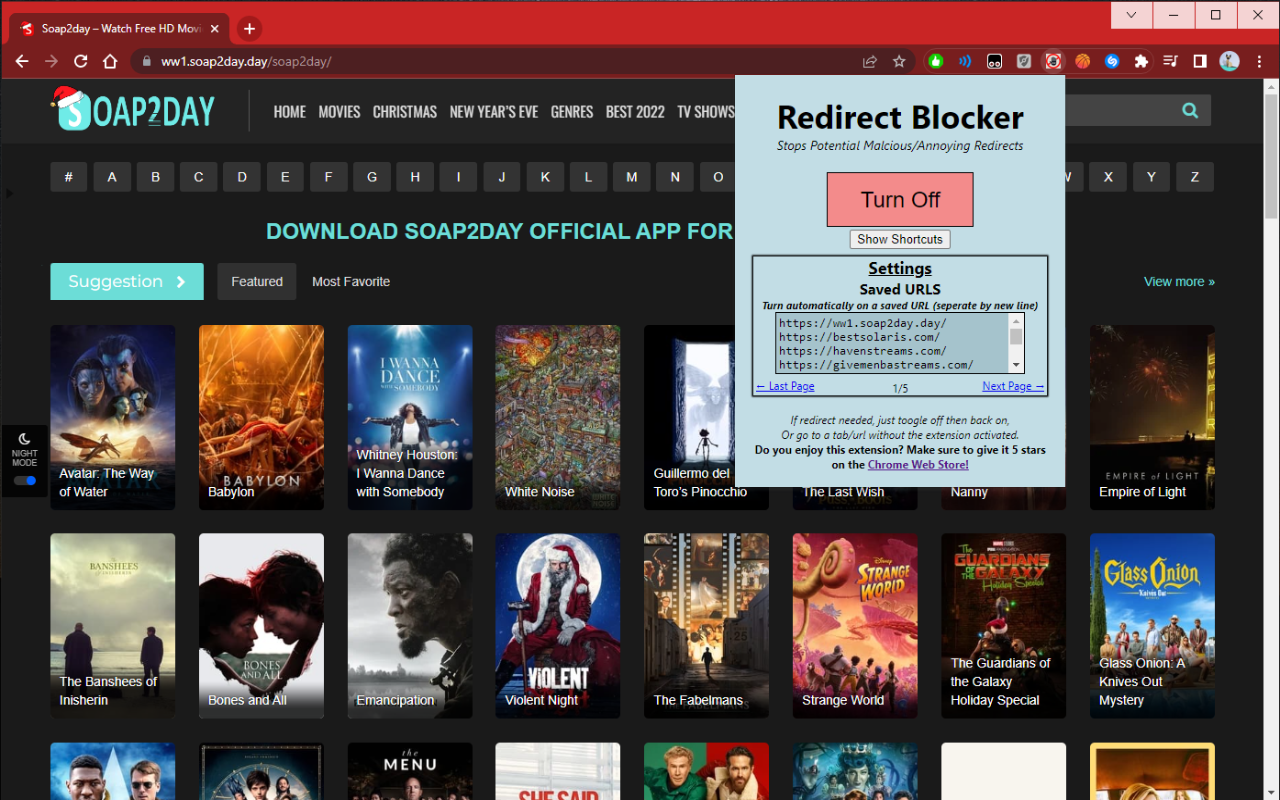Filter titles by the # symbol
Viewport: 1280px width, 800px height.
click(69, 177)
